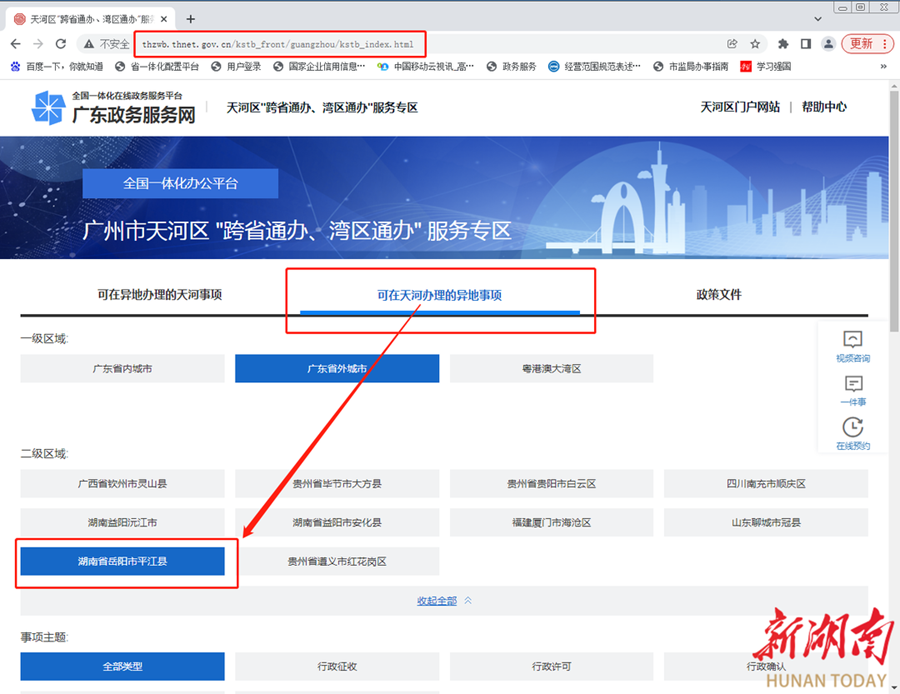Click the browser address bar URL
This screenshot has height=694, width=900.
click(290, 44)
